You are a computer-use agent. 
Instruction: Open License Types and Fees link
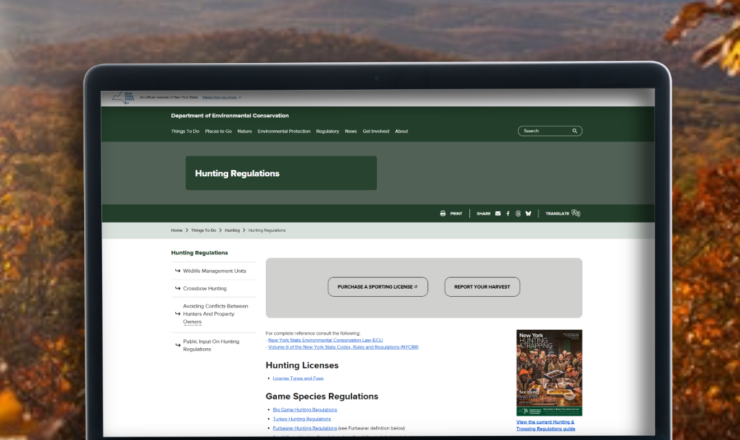(298, 378)
